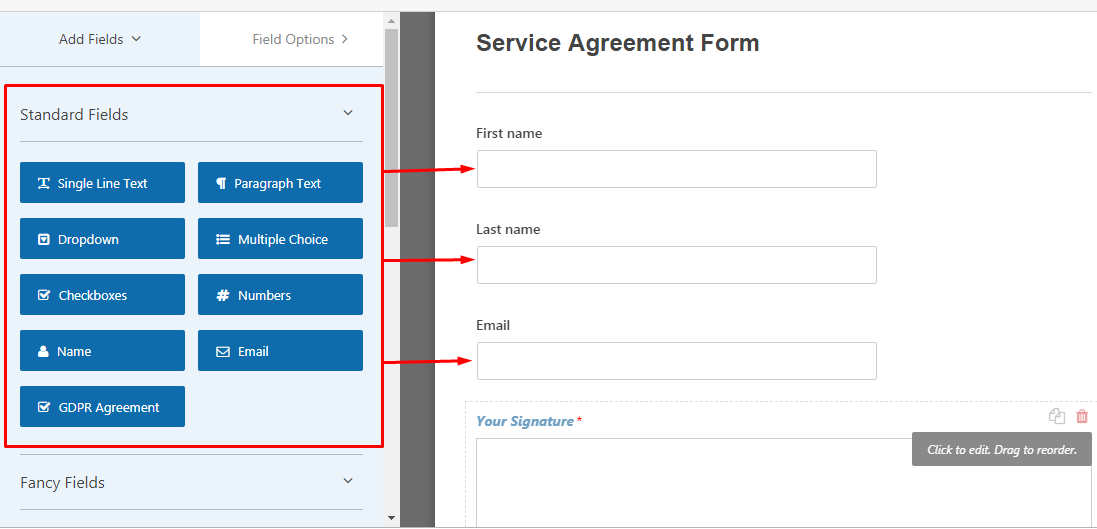Focus the Email input field

tap(676, 361)
